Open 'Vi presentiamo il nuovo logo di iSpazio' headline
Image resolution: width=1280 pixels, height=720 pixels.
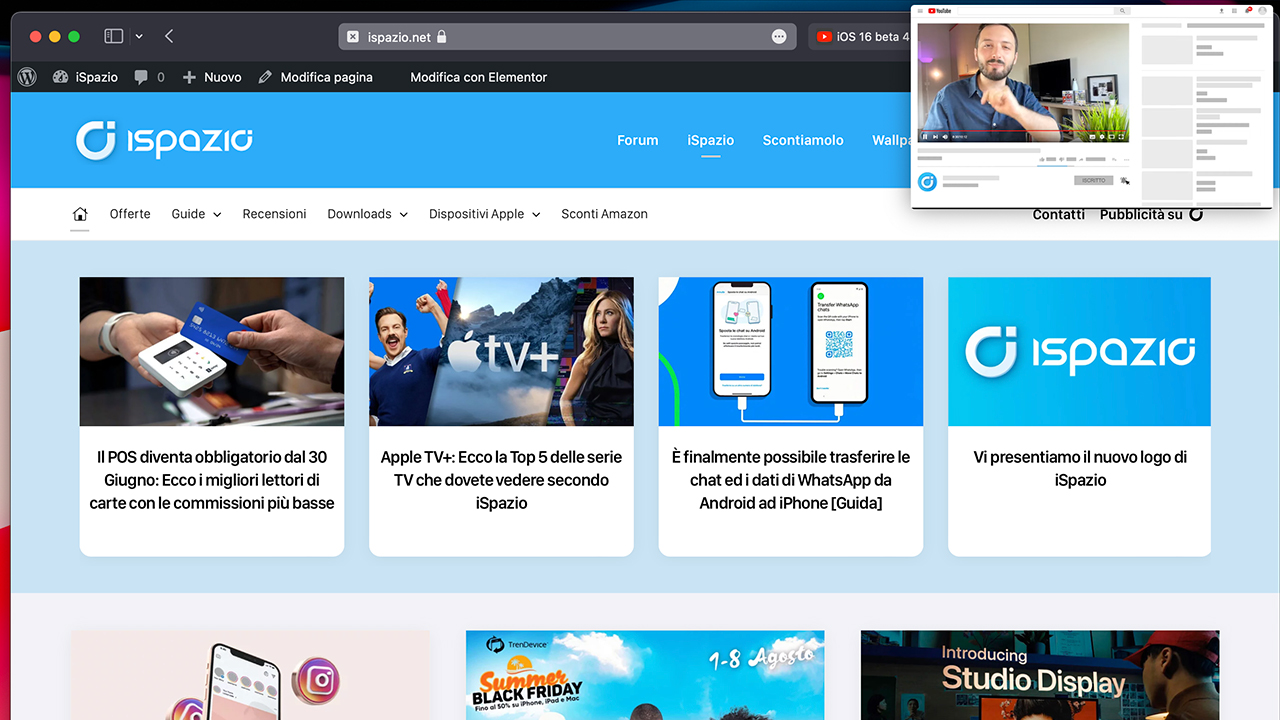(1080, 468)
